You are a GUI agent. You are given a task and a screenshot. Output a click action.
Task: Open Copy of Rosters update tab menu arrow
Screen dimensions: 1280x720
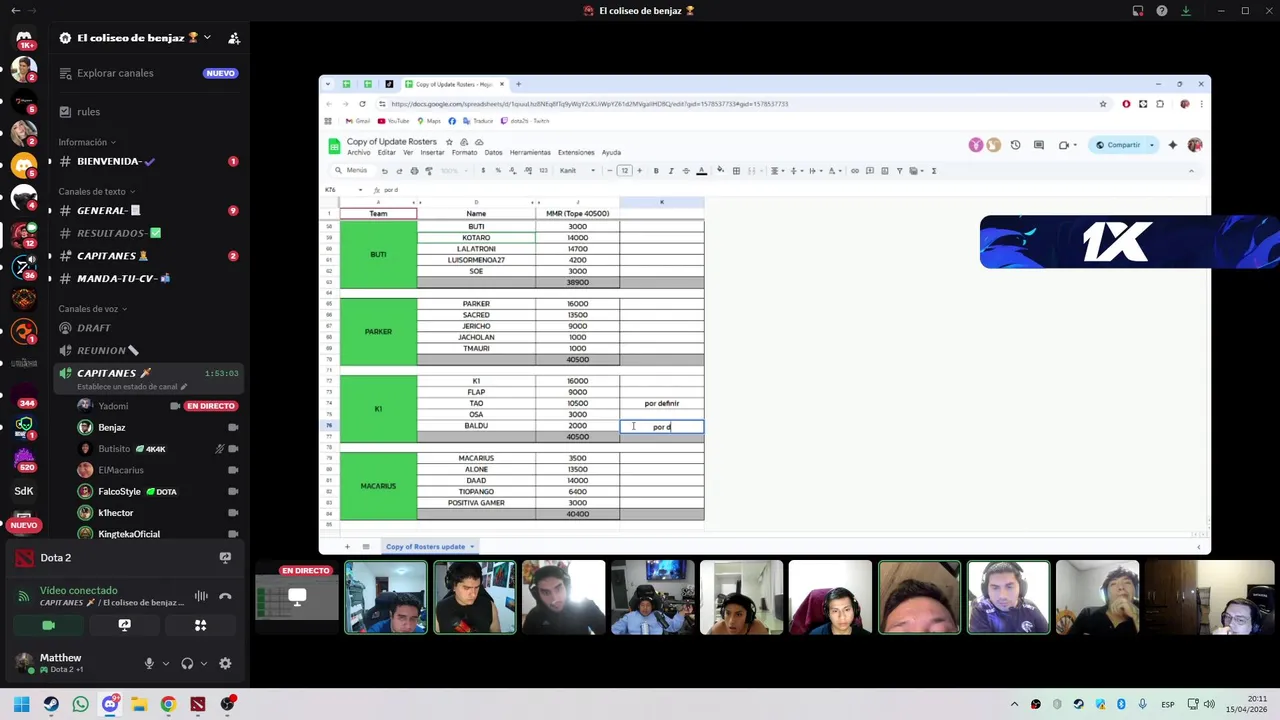(x=472, y=547)
